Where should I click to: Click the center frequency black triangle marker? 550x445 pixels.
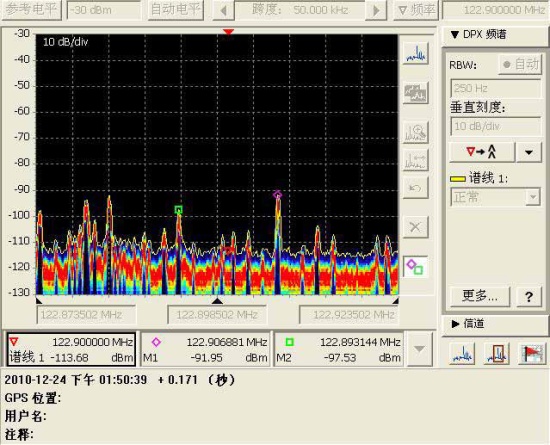click(x=217, y=301)
